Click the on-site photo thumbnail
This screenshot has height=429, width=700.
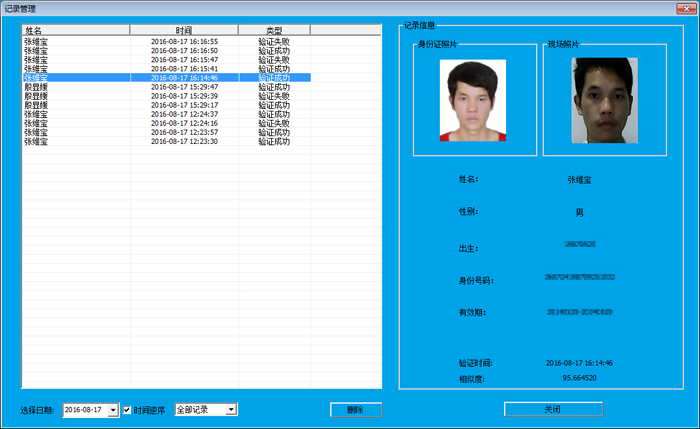[x=603, y=100]
